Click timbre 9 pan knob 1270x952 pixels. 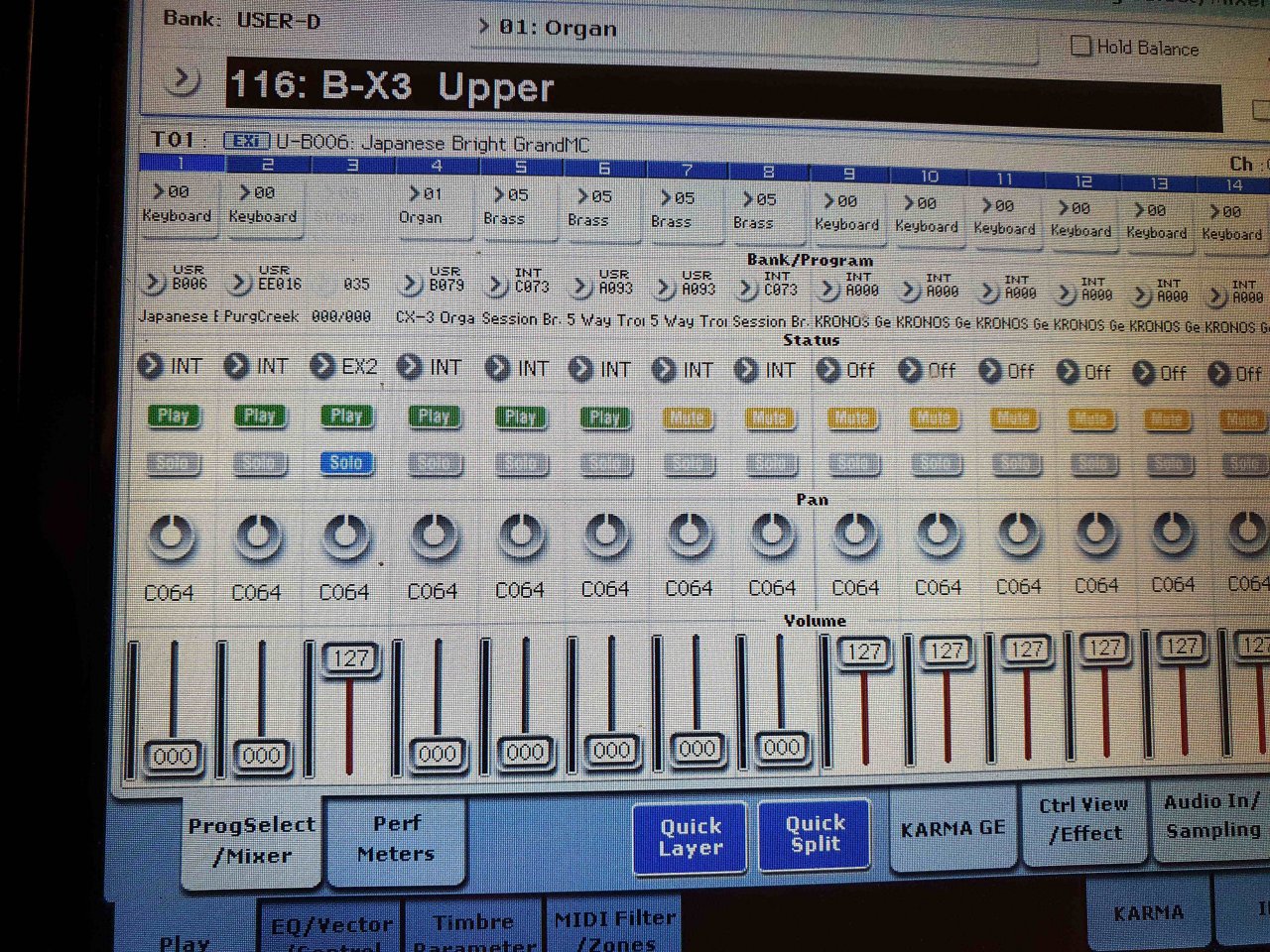coord(855,536)
